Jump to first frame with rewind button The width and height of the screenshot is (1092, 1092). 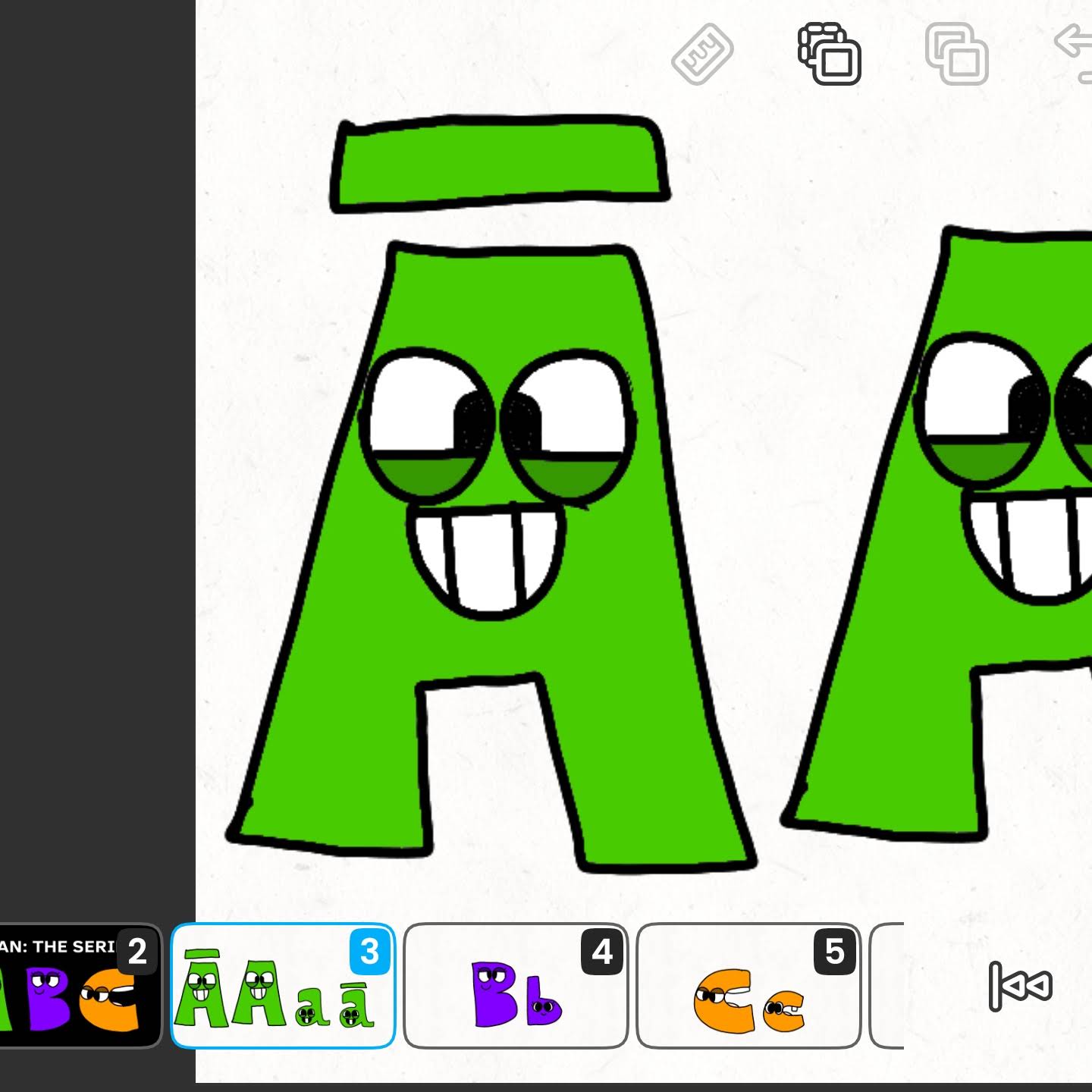coord(1021,986)
